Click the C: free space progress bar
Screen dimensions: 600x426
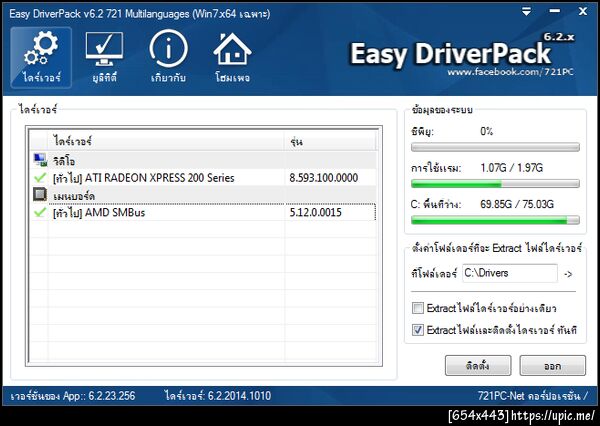pyautogui.click(x=495, y=220)
